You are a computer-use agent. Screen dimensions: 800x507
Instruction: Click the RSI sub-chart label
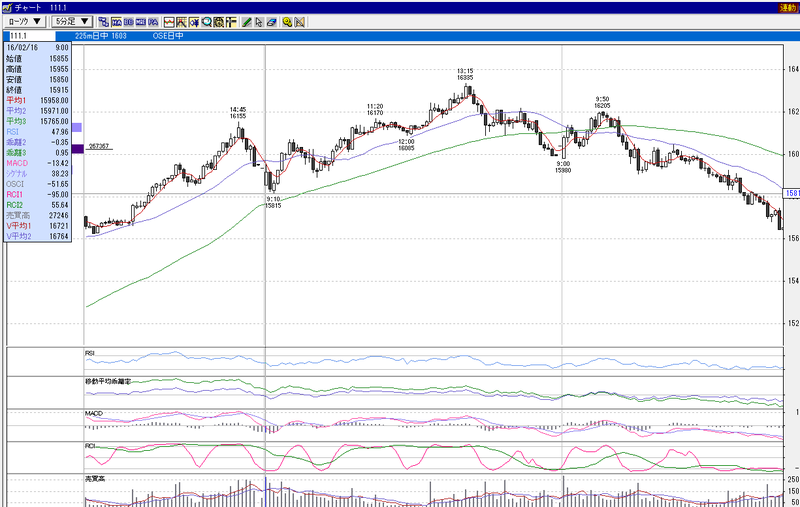(90, 353)
